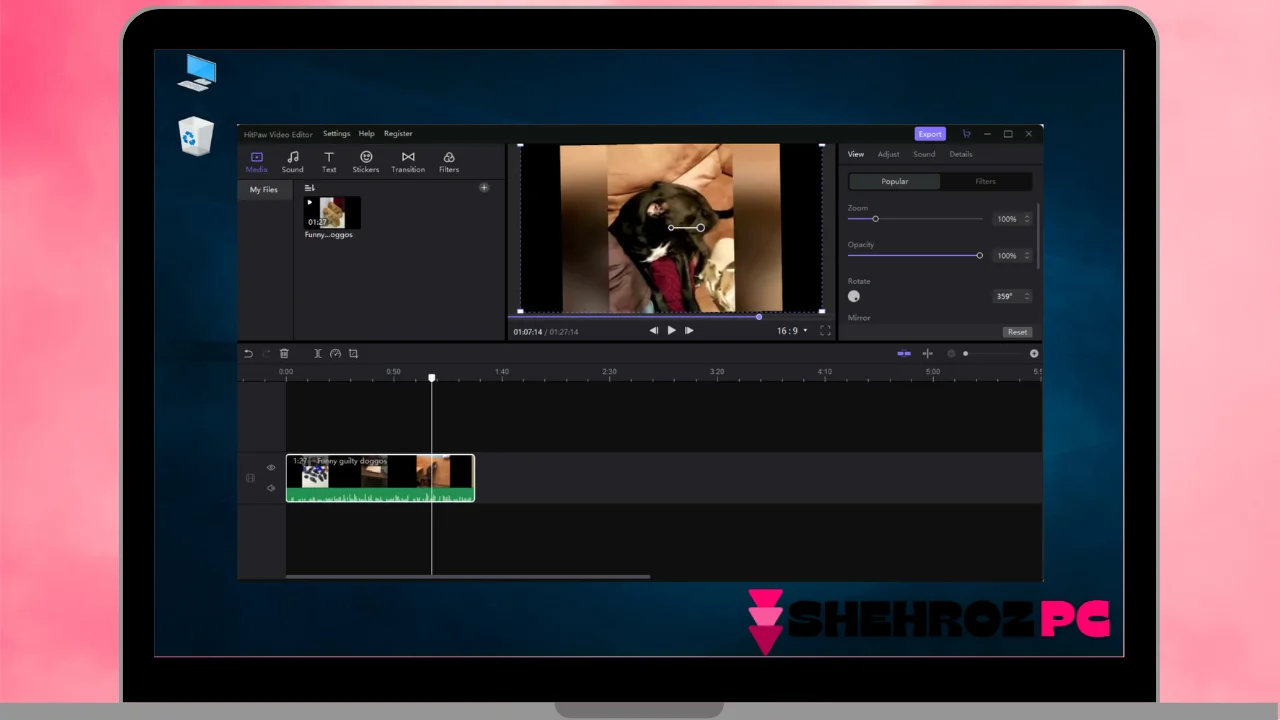Open This PC desktop icon
The height and width of the screenshot is (720, 1280).
pos(196,73)
